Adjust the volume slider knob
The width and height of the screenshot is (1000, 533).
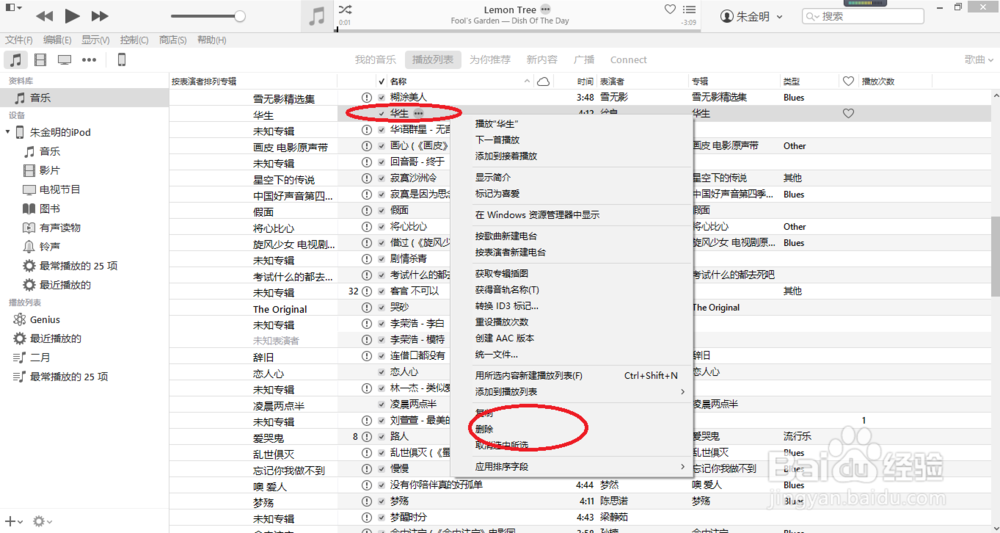(x=240, y=16)
